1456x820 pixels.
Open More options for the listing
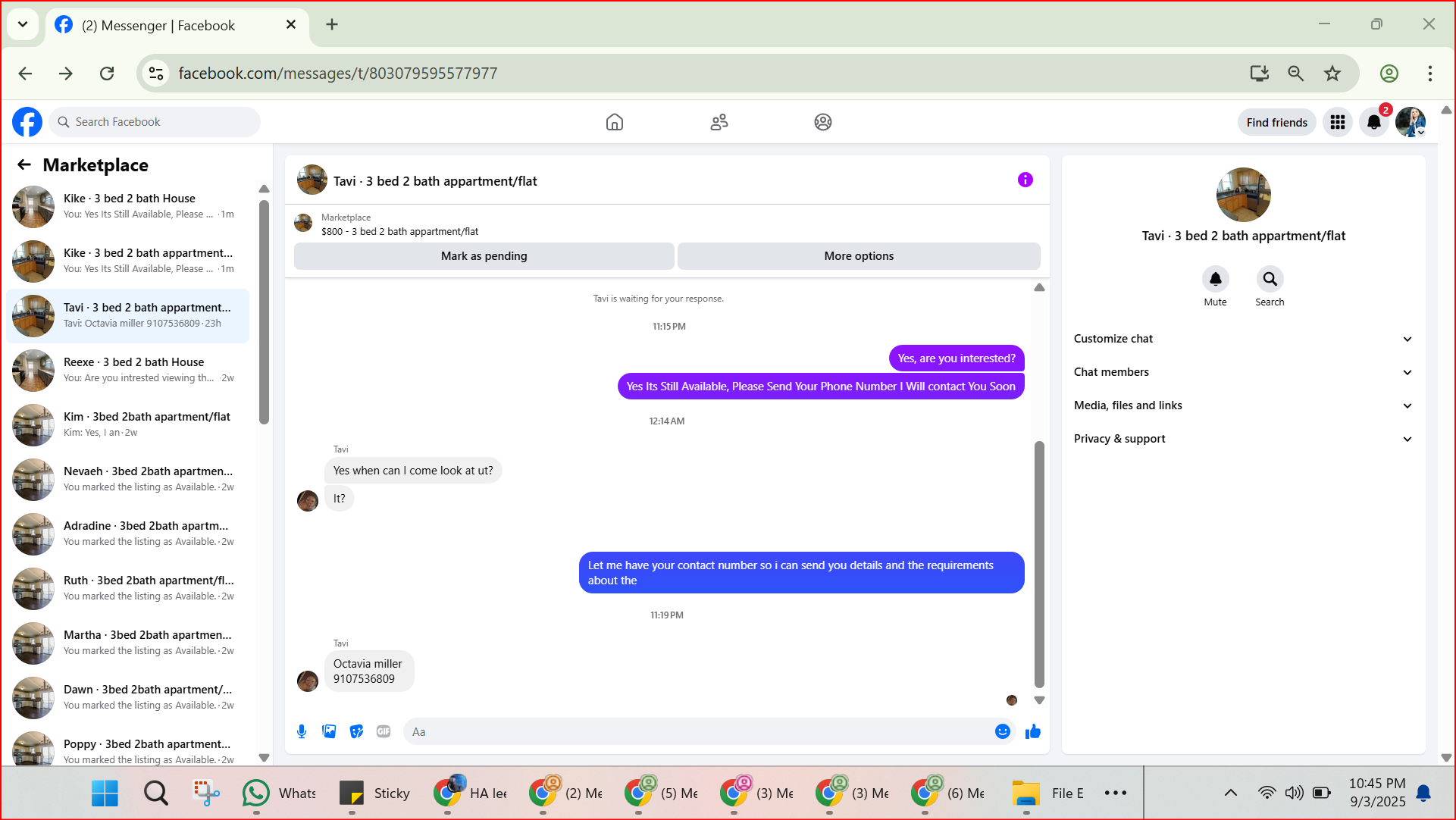click(859, 256)
